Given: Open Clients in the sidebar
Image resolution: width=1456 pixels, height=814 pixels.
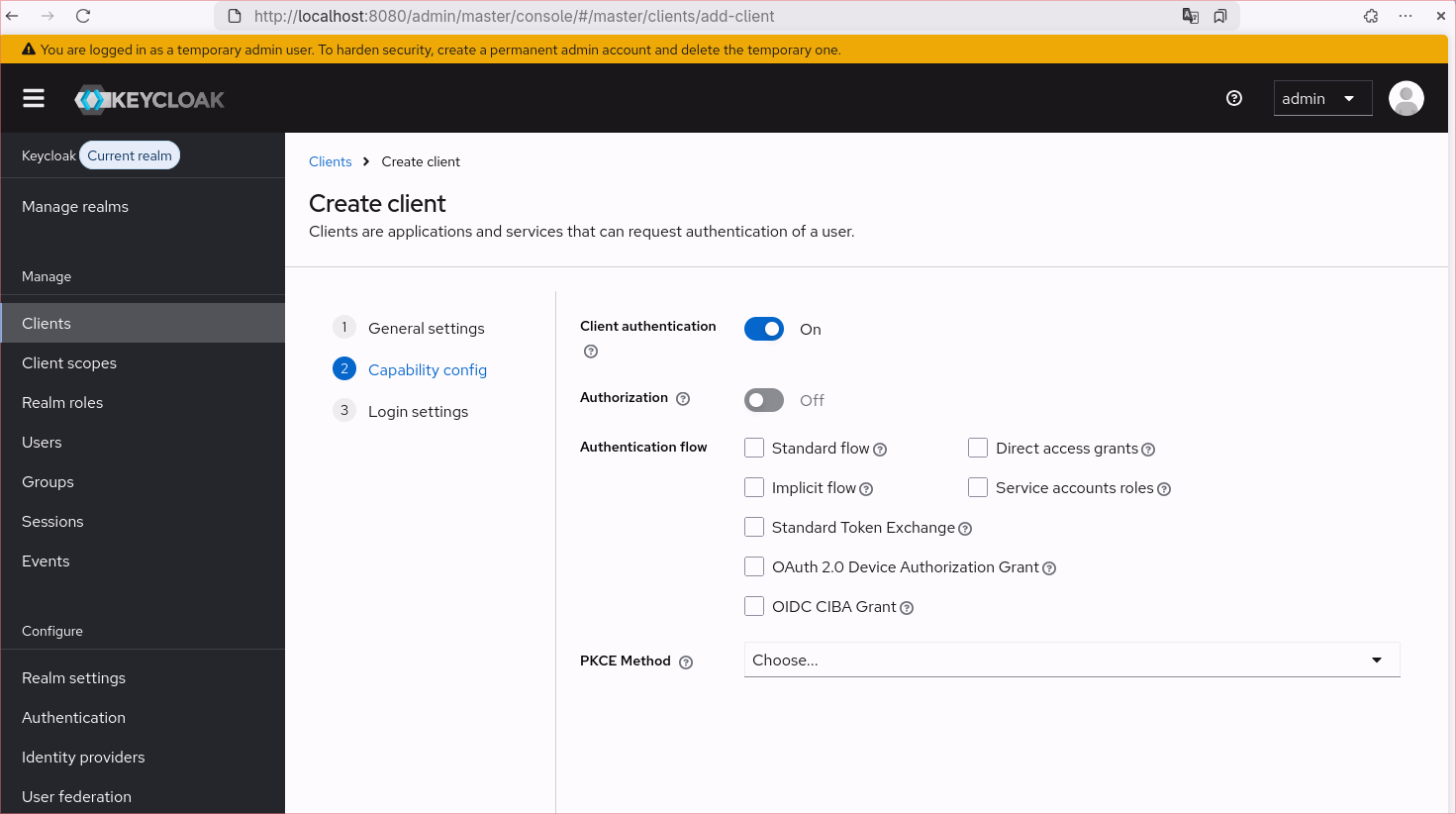Looking at the screenshot, I should coord(143,323).
